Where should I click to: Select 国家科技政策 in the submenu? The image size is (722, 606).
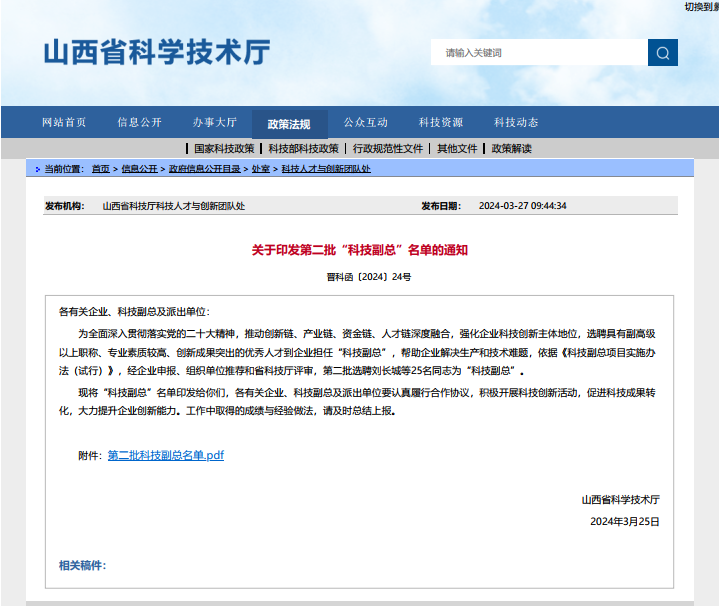(x=224, y=148)
